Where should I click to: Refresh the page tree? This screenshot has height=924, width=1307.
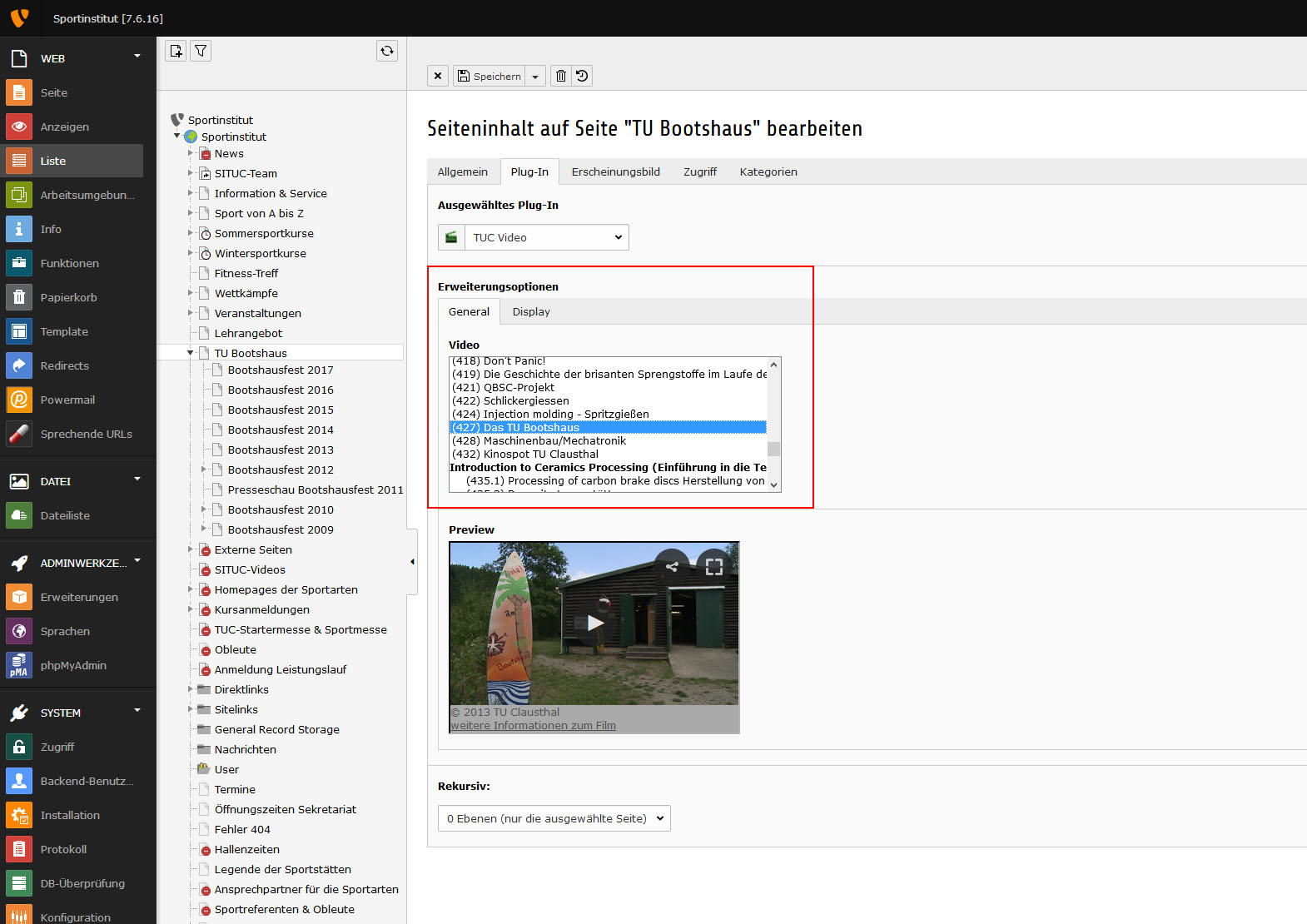point(387,52)
